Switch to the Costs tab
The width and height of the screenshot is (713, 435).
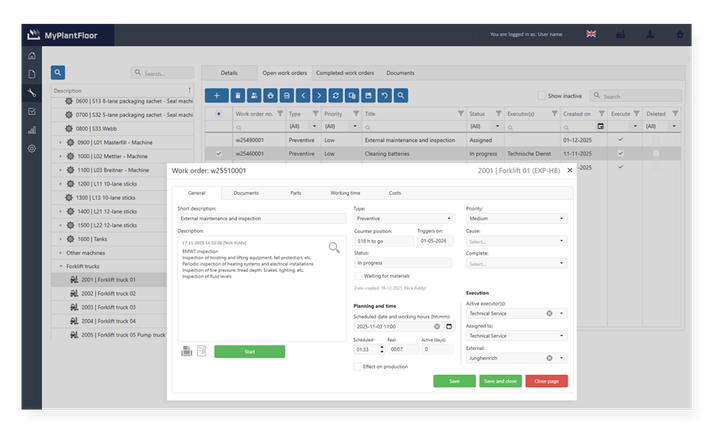click(395, 193)
